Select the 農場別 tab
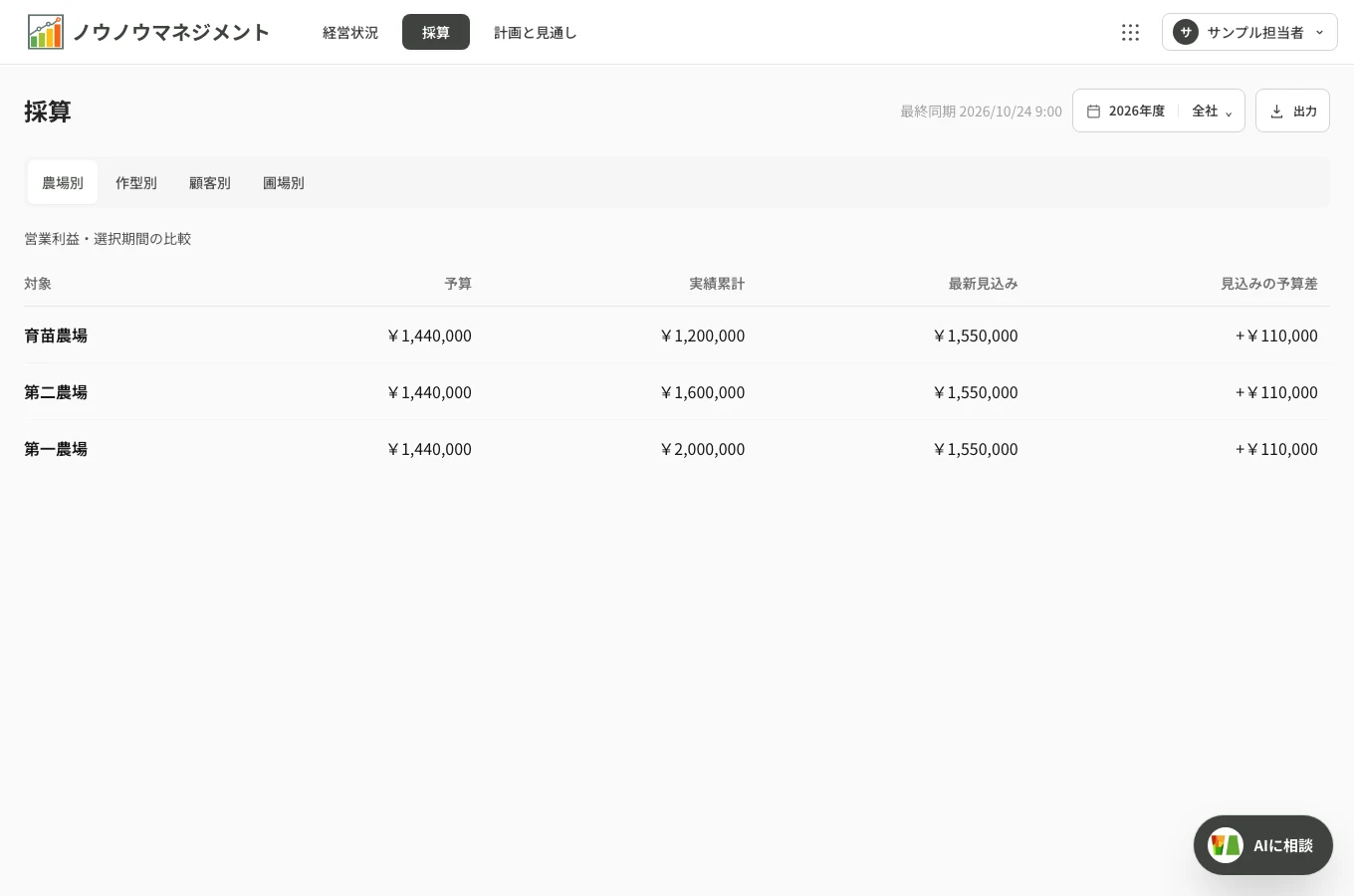This screenshot has width=1354, height=896. [63, 182]
